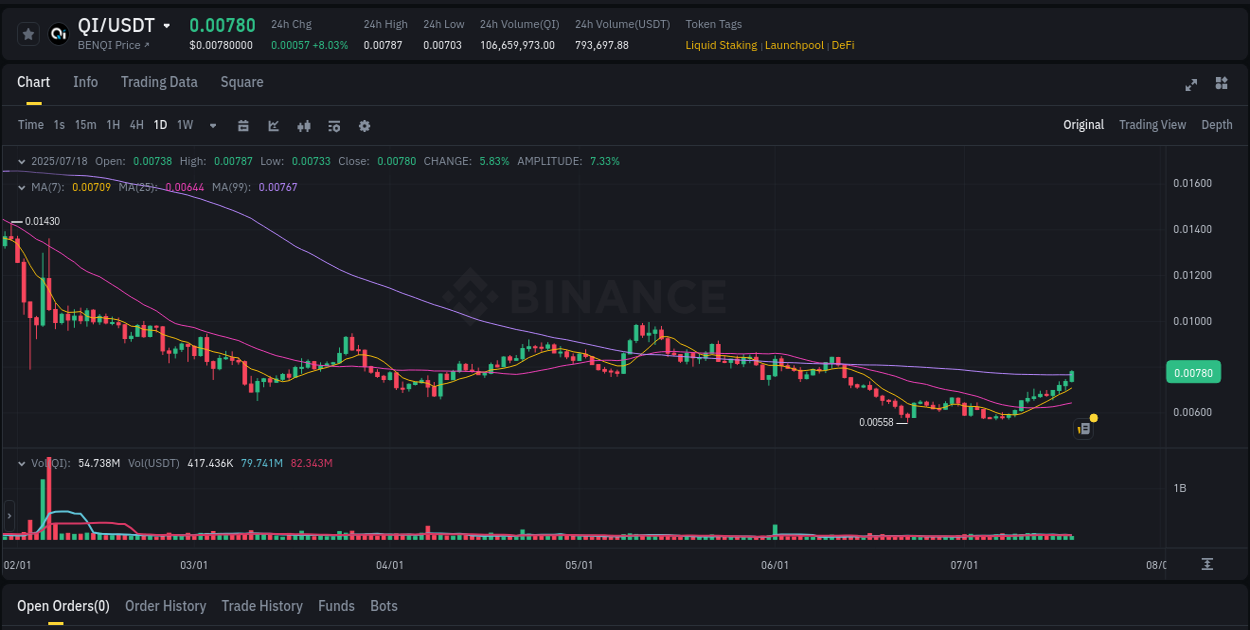This screenshot has width=1250, height=630.
Task: Collapse the OHLC data row chevron
Action: [21, 160]
